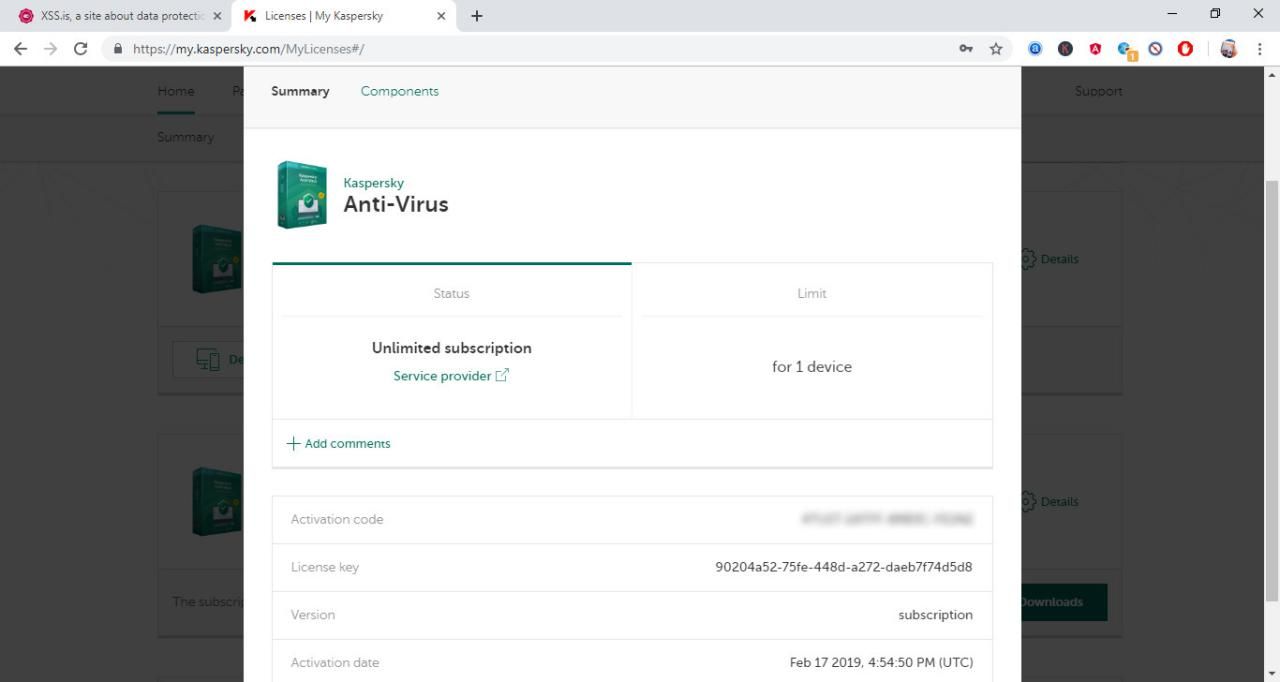Reload the Kaspersky page
This screenshot has width=1280, height=682.
coord(81,48)
